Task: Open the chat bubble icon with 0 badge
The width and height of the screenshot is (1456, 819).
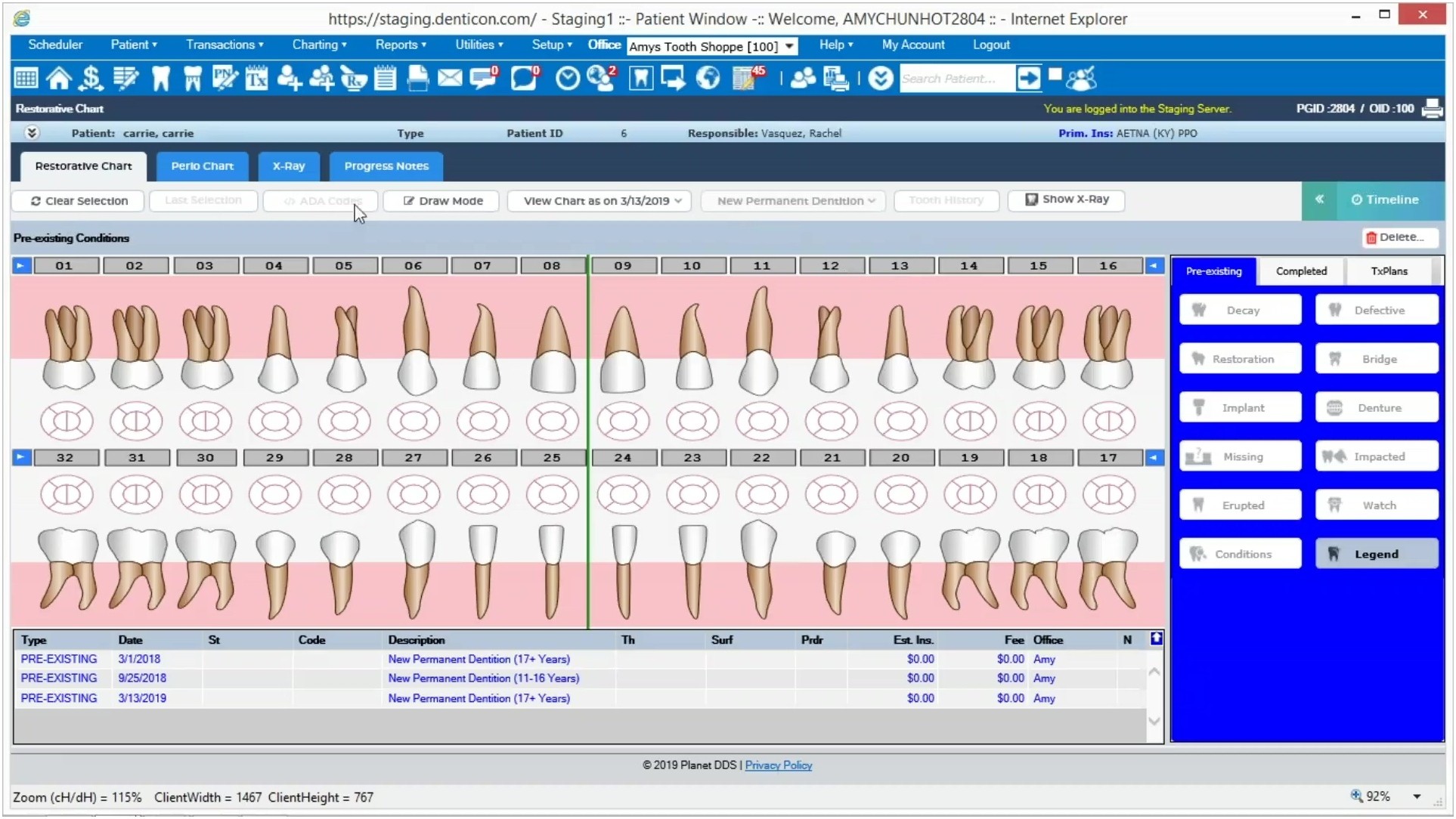Action: [525, 78]
